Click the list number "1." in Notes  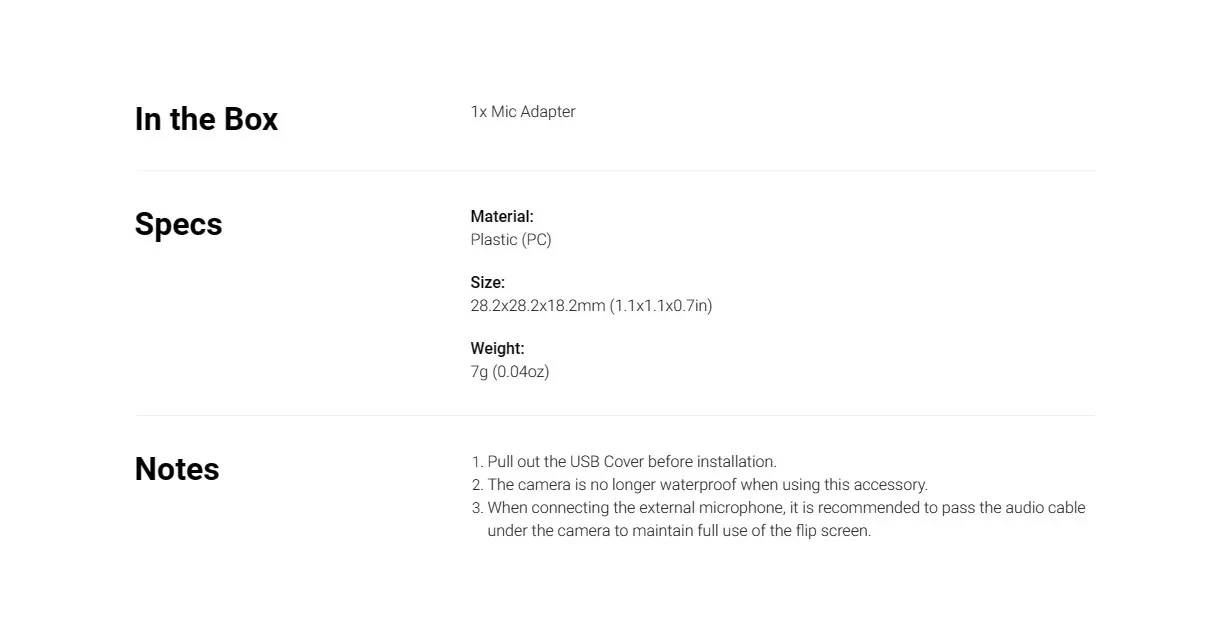click(477, 462)
